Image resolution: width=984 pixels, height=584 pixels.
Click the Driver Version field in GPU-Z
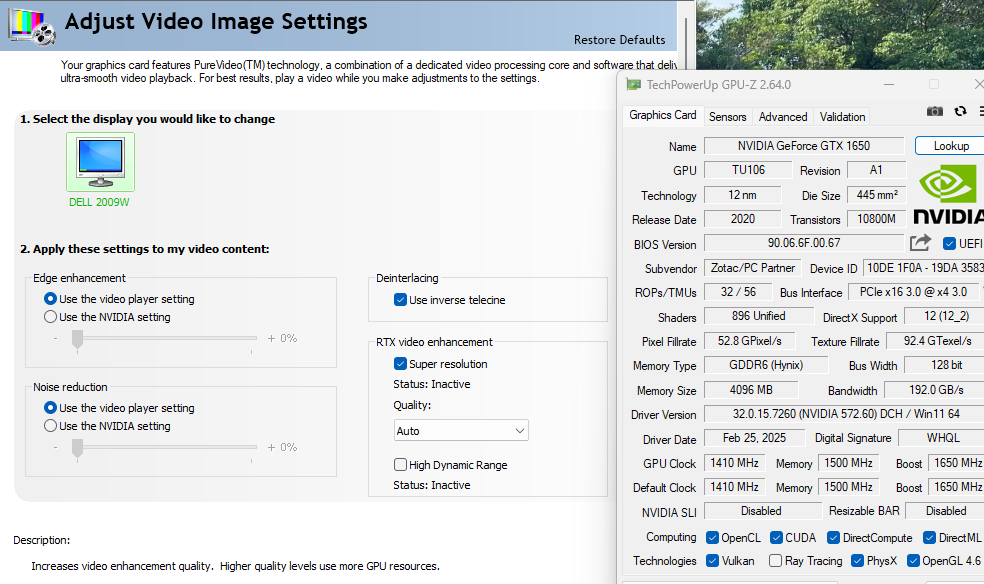coord(844,414)
